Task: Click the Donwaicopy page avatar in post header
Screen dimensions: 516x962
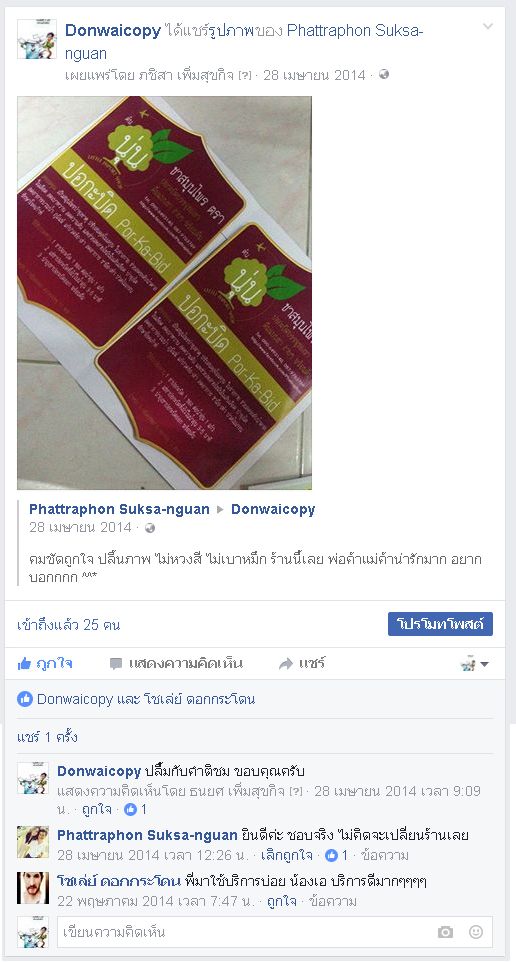Action: 37,39
